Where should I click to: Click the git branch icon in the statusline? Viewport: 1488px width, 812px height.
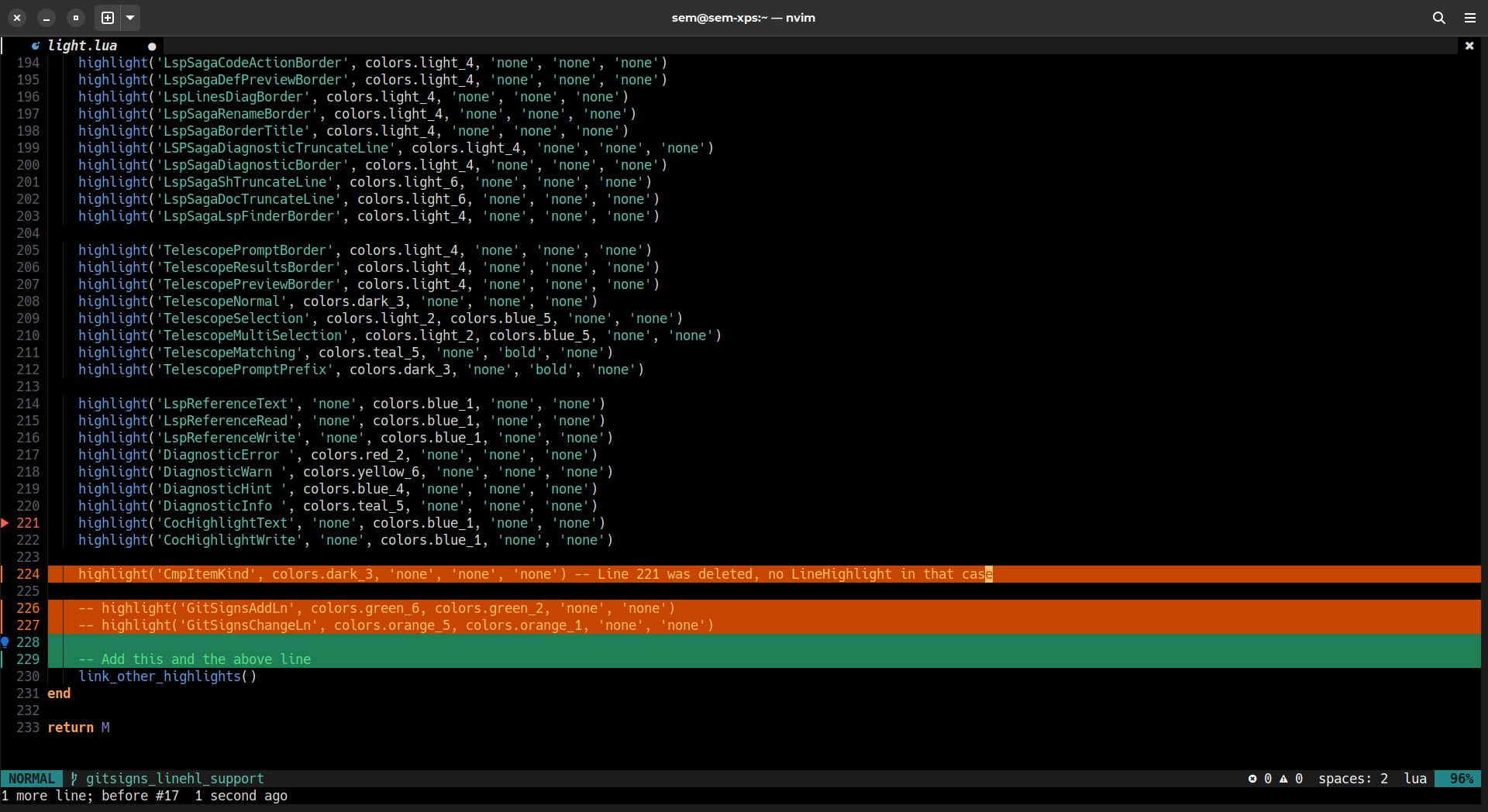point(74,779)
